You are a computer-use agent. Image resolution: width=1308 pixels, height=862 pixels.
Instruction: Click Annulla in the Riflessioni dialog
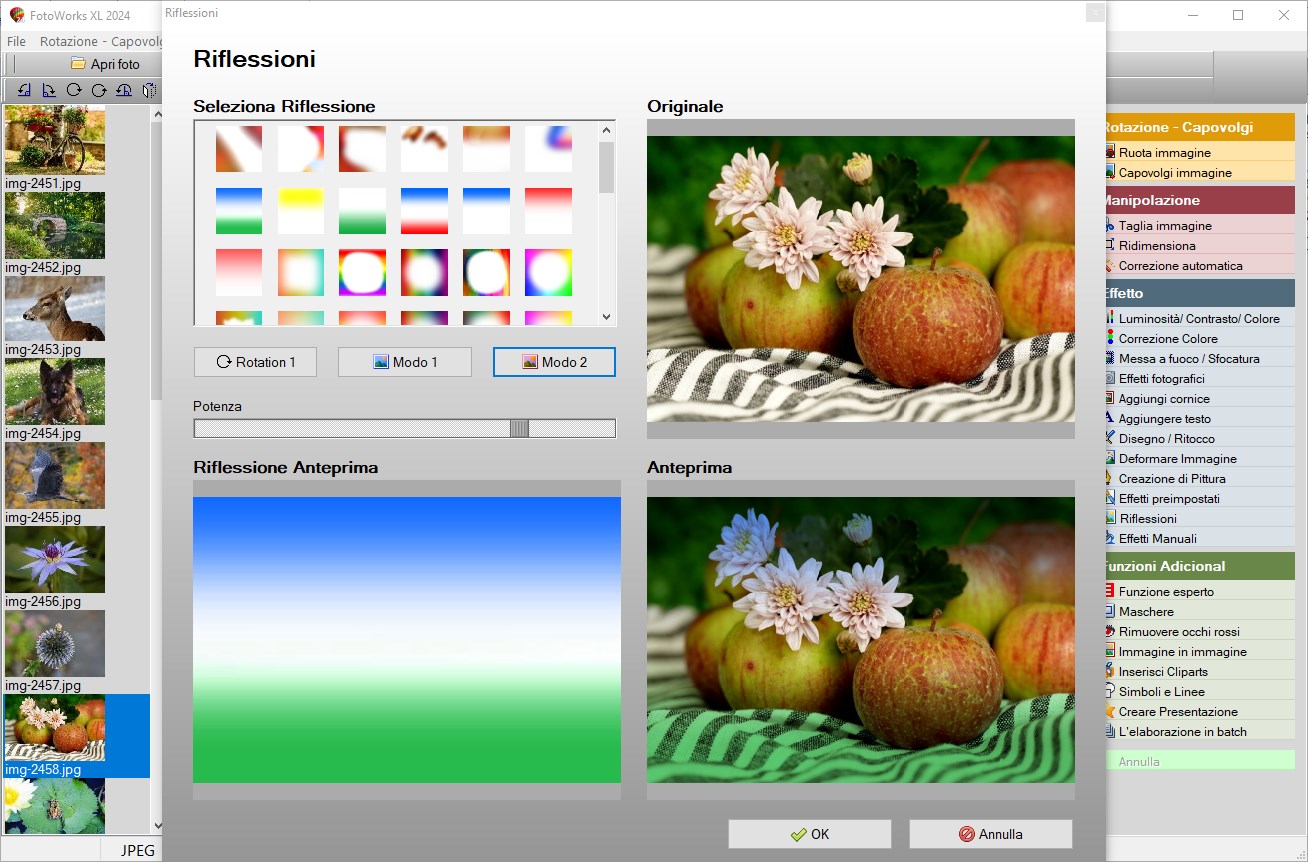(x=991, y=834)
